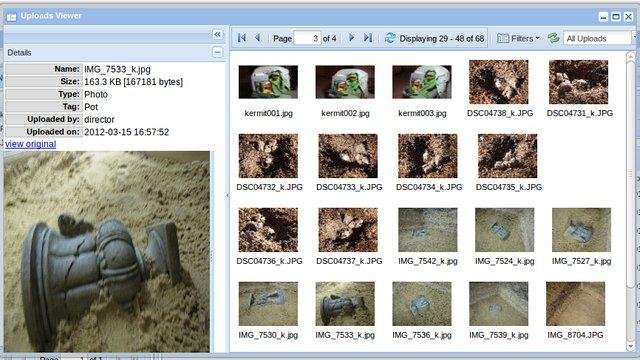Screen dimensions: 640x360
Task: Maximize the Uploads Viewer window
Action: coord(616,16)
